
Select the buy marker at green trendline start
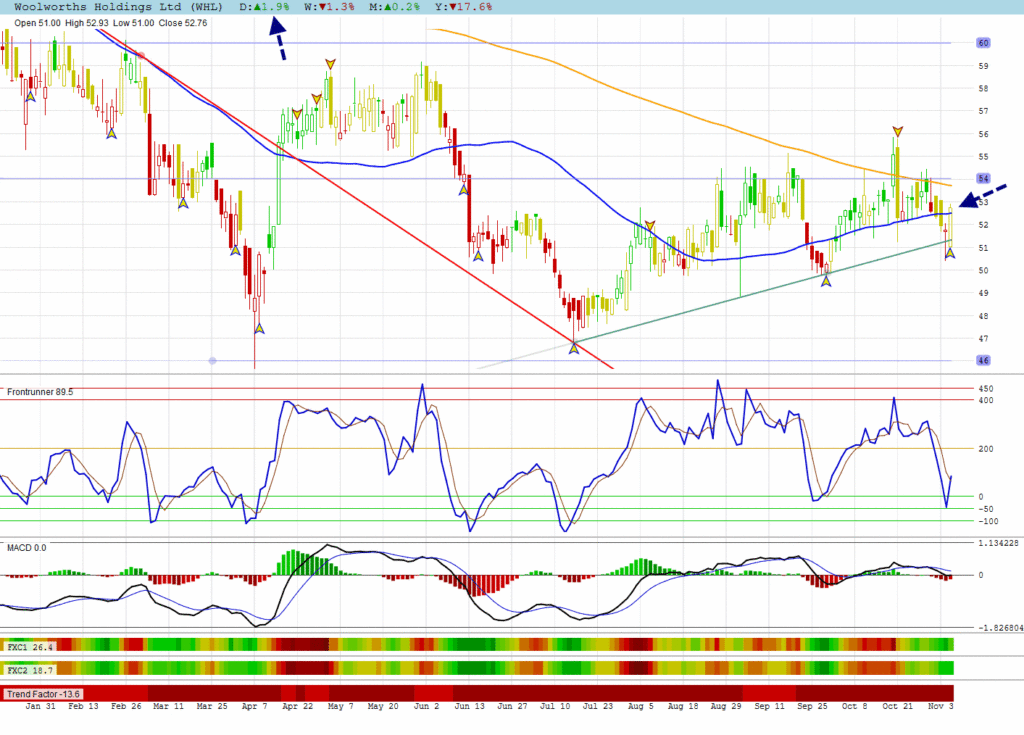(574, 345)
